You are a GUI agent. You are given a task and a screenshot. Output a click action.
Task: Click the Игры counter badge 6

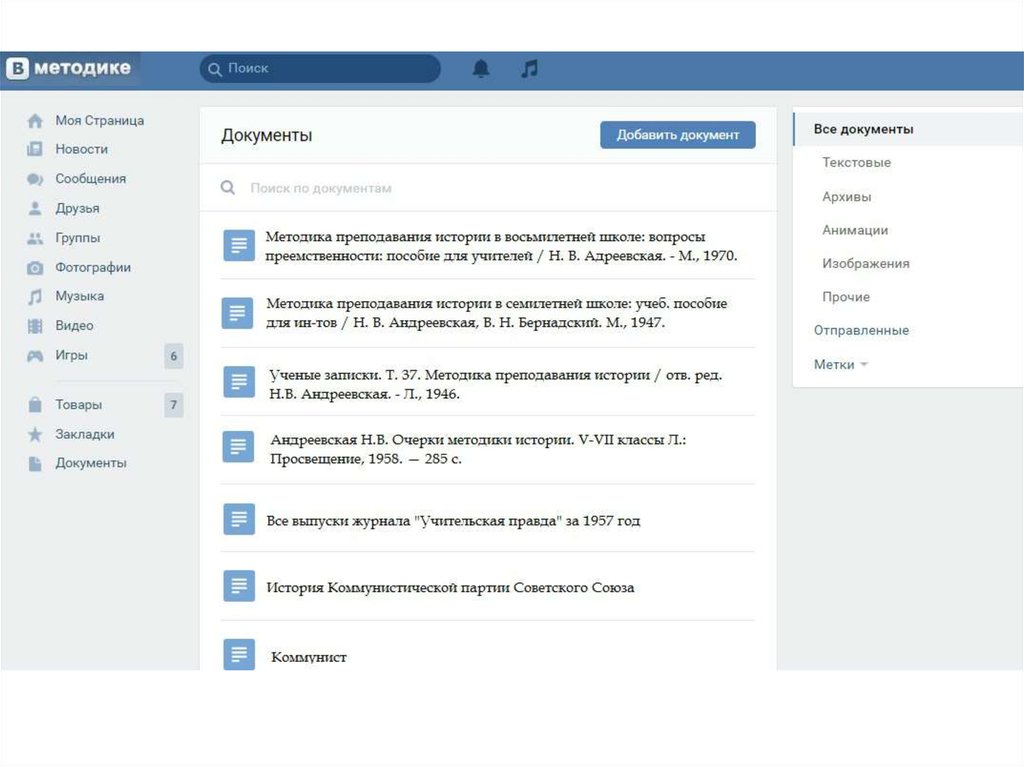click(174, 356)
